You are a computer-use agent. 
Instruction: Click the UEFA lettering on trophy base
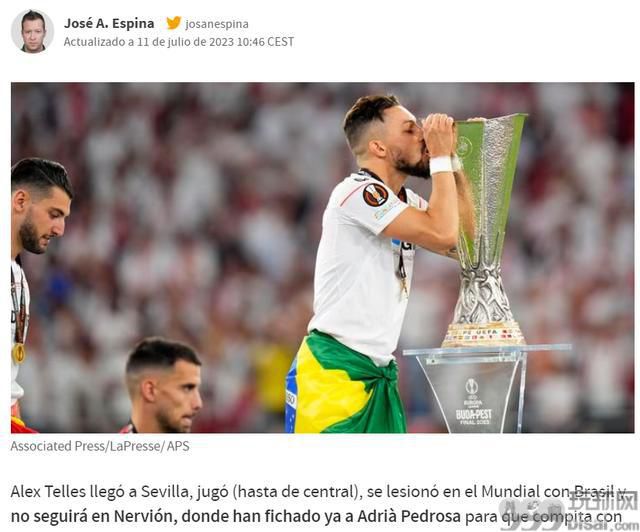tap(489, 332)
